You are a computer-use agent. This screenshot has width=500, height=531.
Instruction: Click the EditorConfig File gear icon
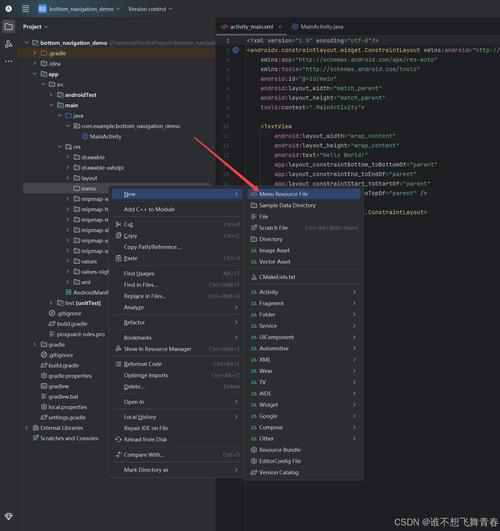[x=254, y=461]
